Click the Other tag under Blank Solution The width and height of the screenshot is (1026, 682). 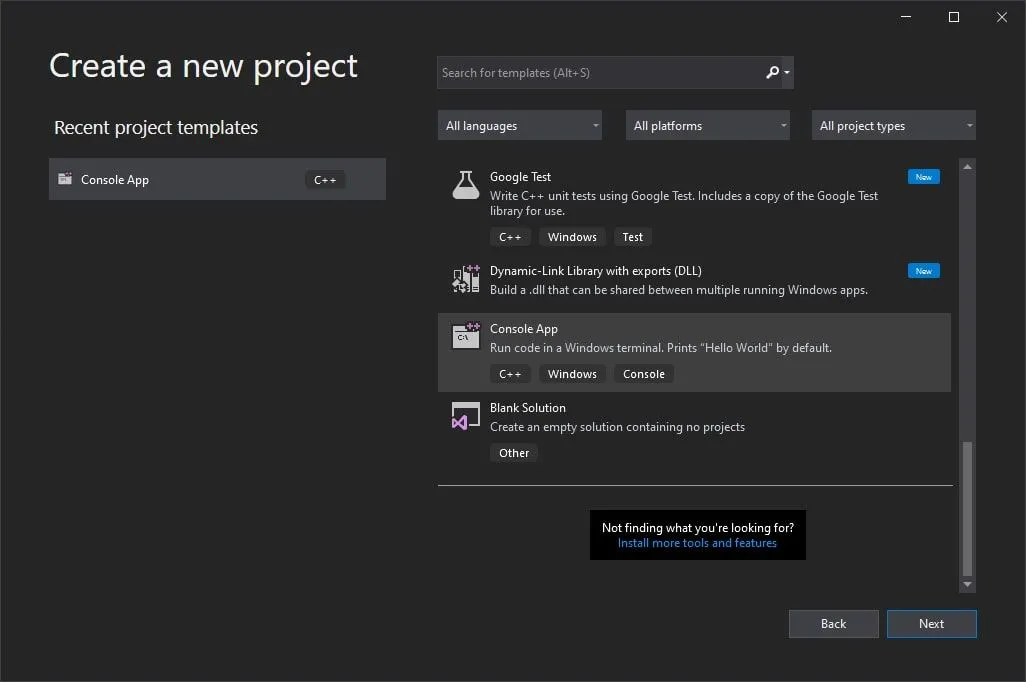pyautogui.click(x=513, y=452)
